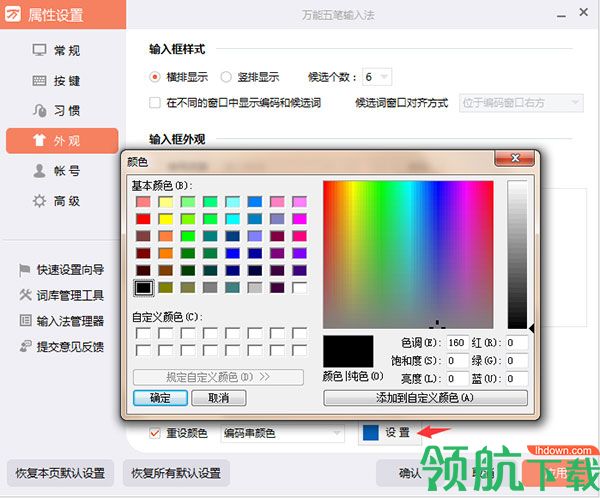Switch to 习惯 settings tab
Screen dimensions: 600x498
click(x=62, y=111)
